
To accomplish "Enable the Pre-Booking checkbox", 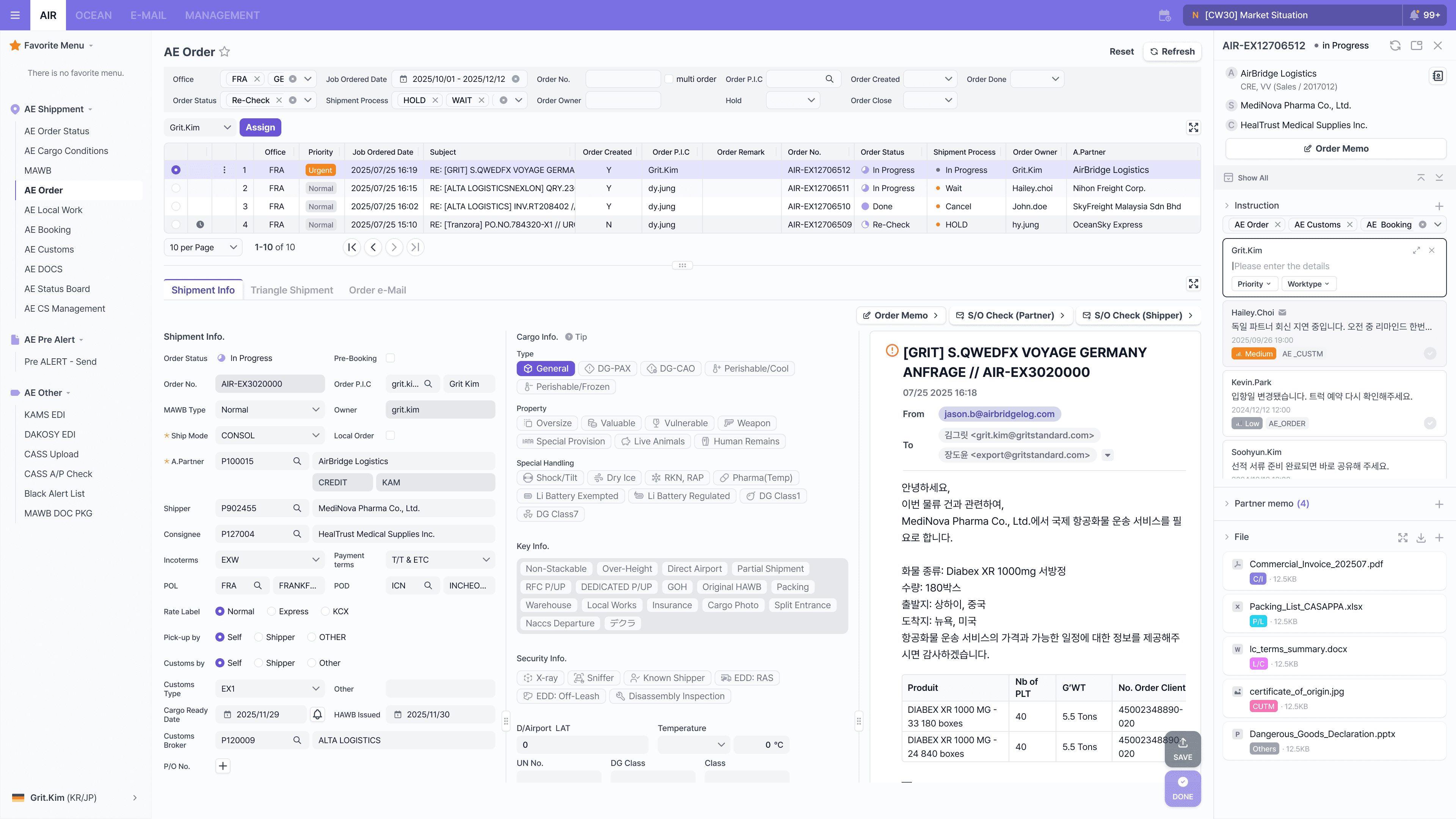I will pyautogui.click(x=390, y=358).
